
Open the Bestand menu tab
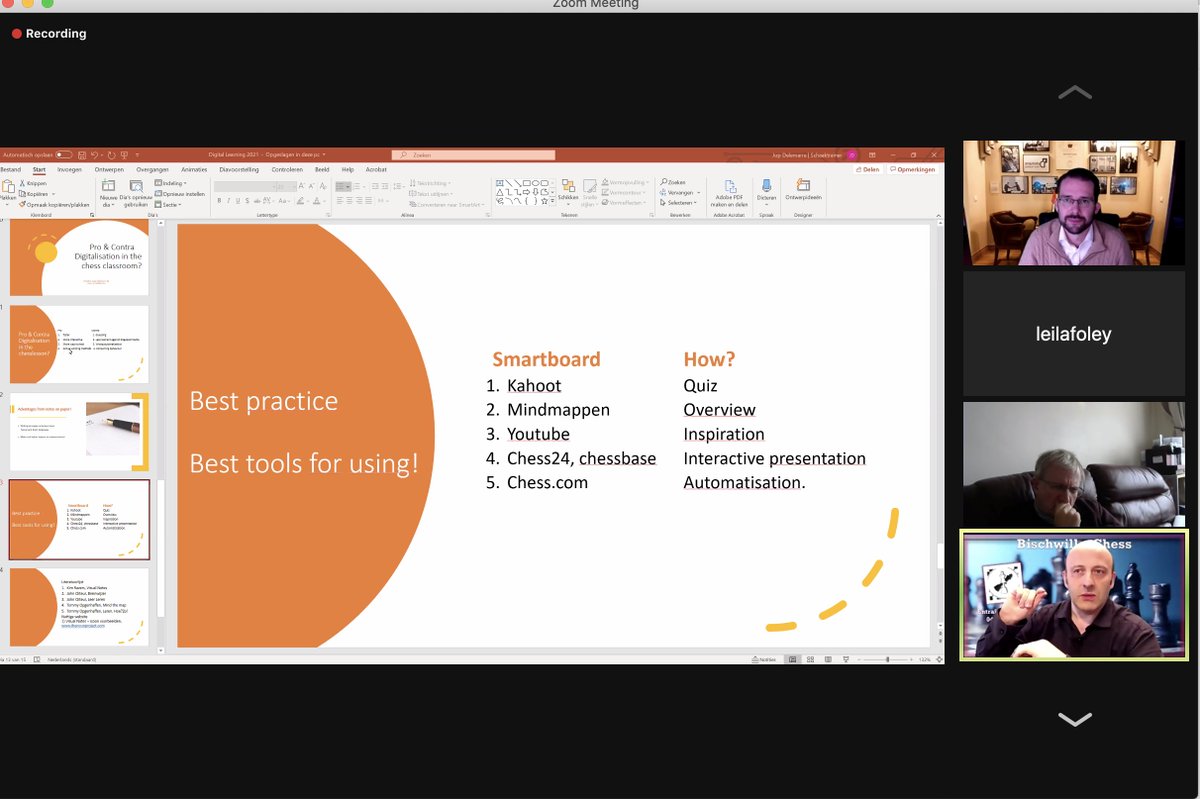pyautogui.click(x=10, y=170)
